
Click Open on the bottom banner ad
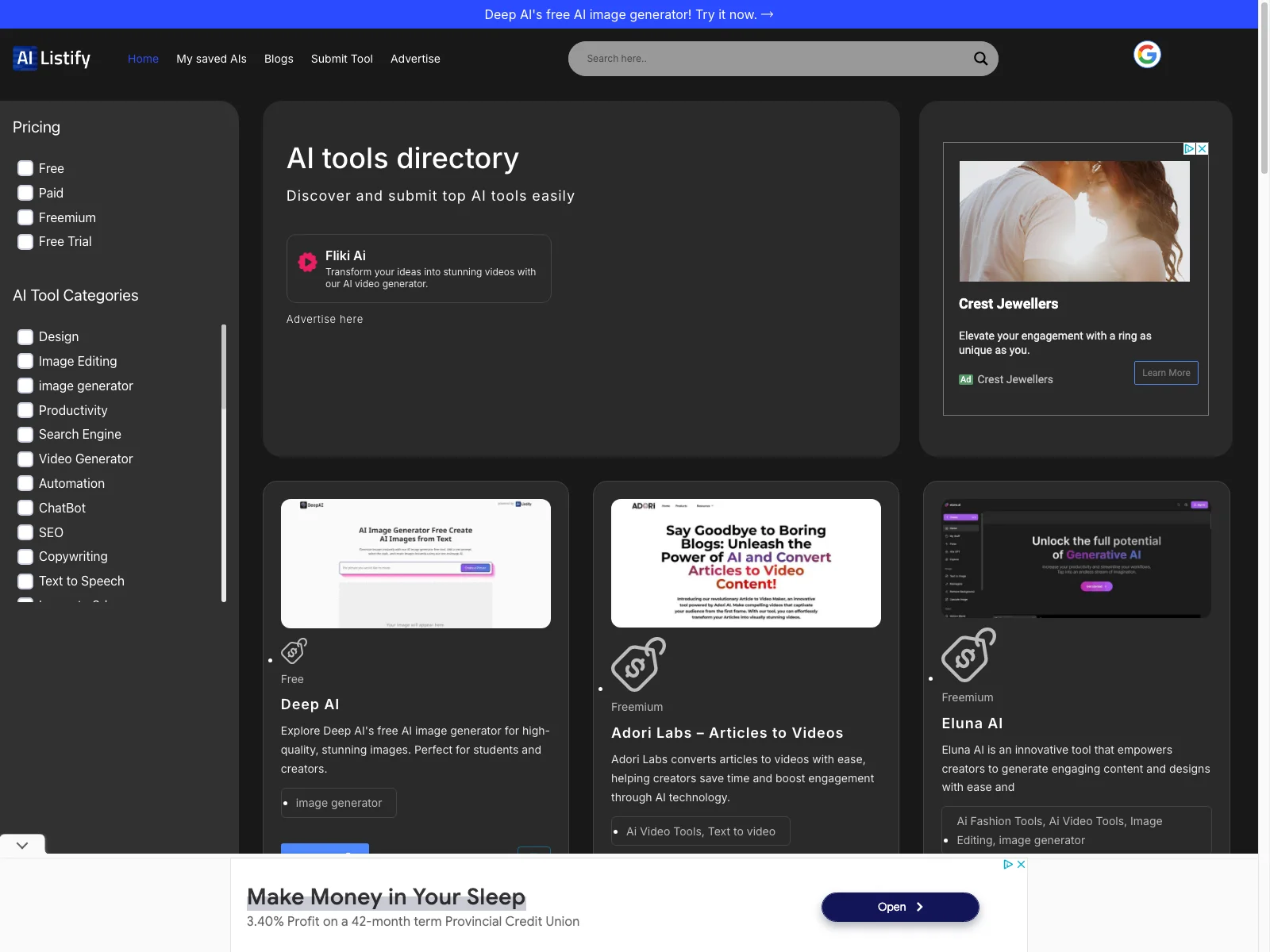pos(900,907)
